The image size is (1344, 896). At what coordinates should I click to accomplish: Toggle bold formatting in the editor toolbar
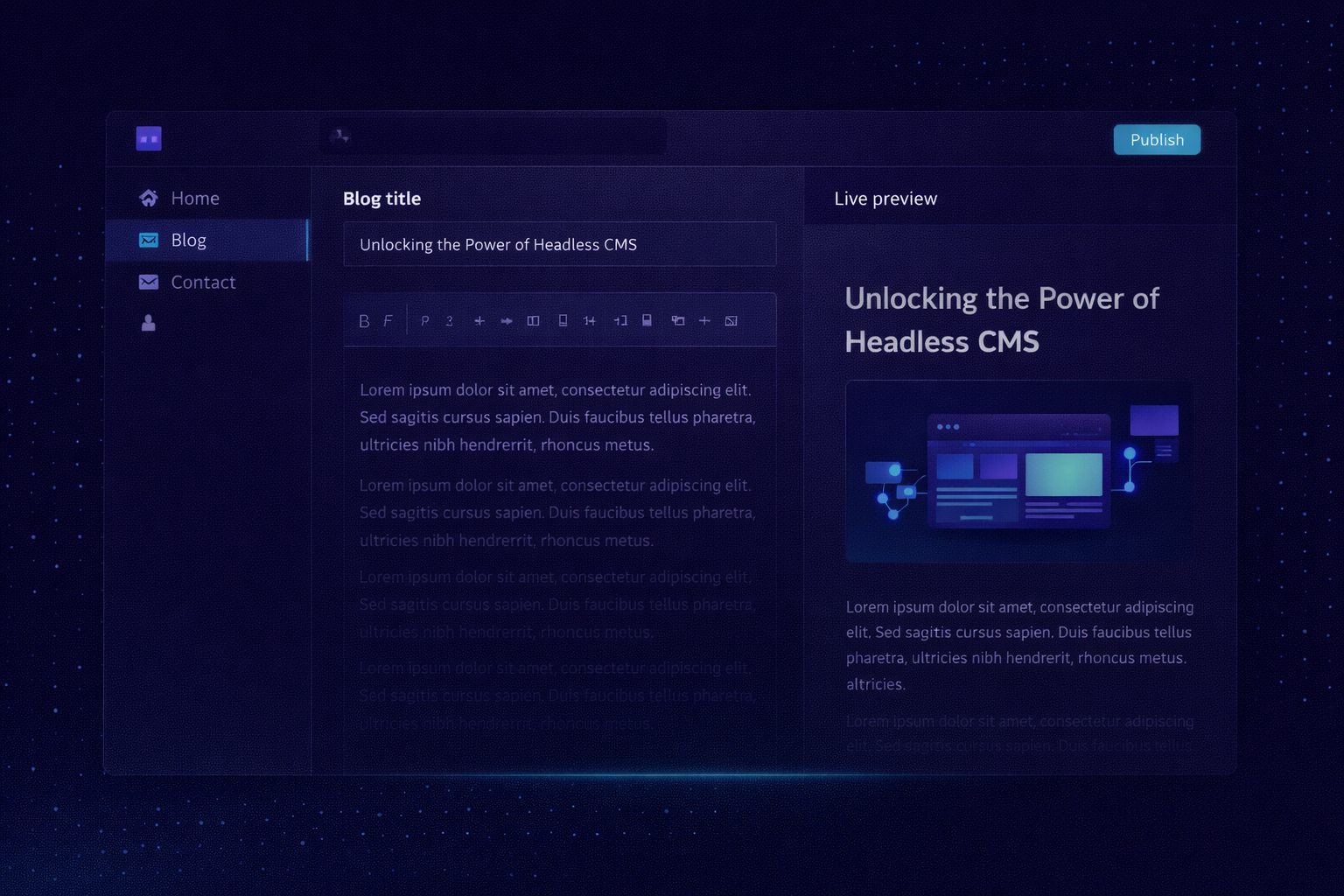(x=365, y=320)
